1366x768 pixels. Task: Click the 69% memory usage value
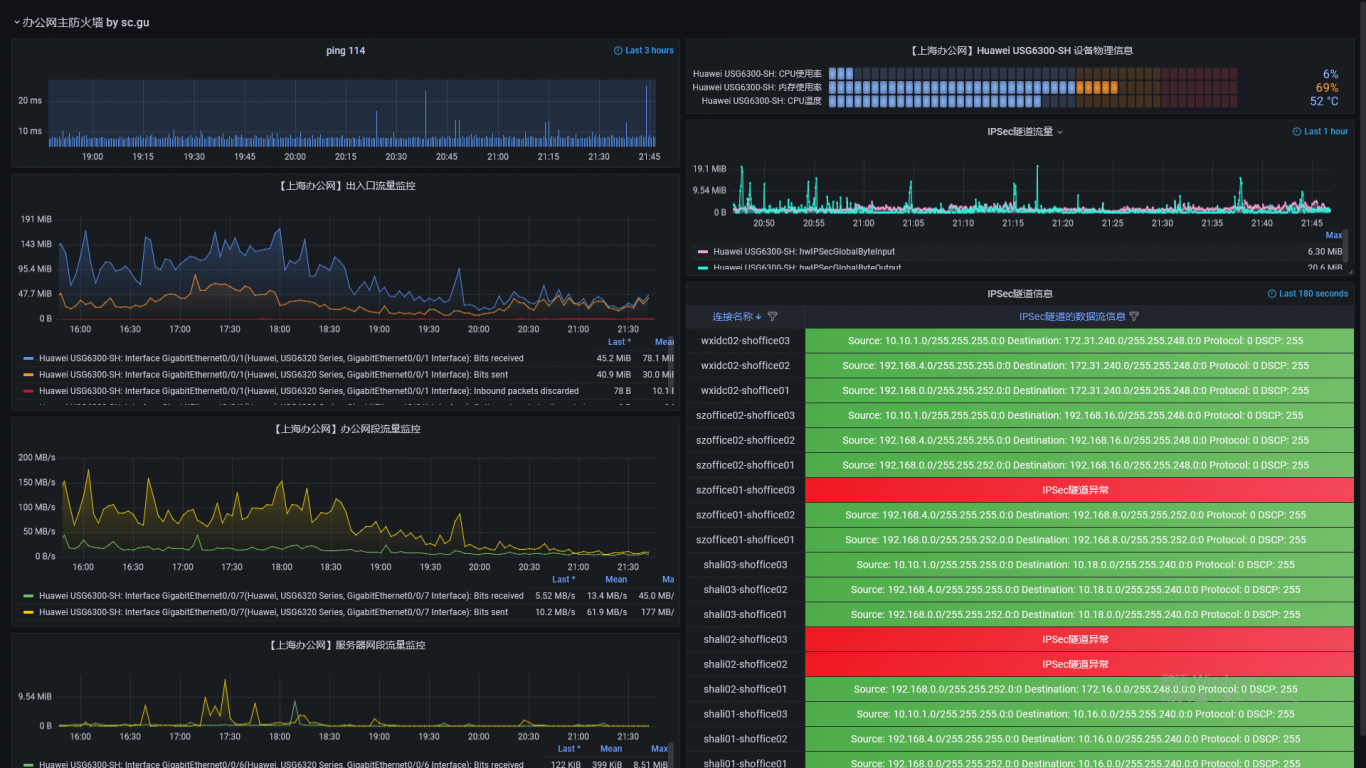(1326, 88)
